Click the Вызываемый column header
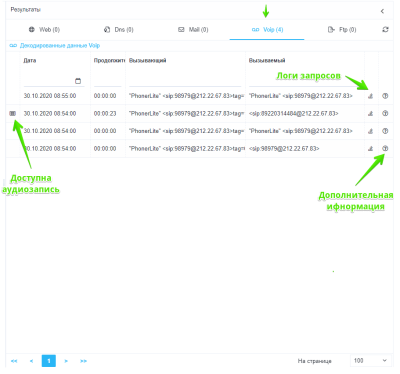The image size is (400, 374). tap(267, 61)
